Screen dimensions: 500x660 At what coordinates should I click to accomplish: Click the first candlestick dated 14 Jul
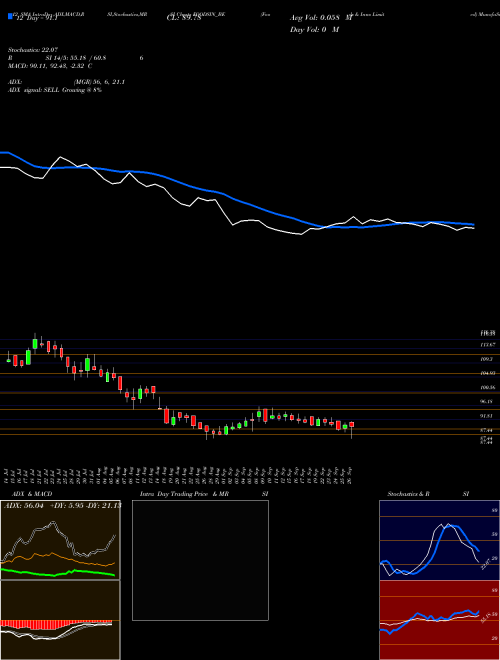click(8, 360)
